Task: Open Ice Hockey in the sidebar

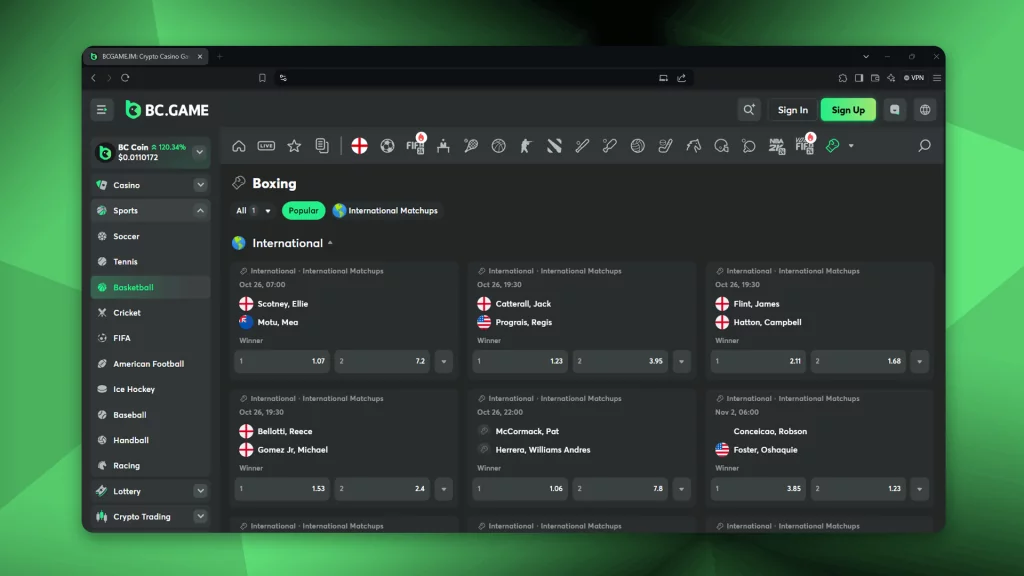Action: (x=150, y=389)
